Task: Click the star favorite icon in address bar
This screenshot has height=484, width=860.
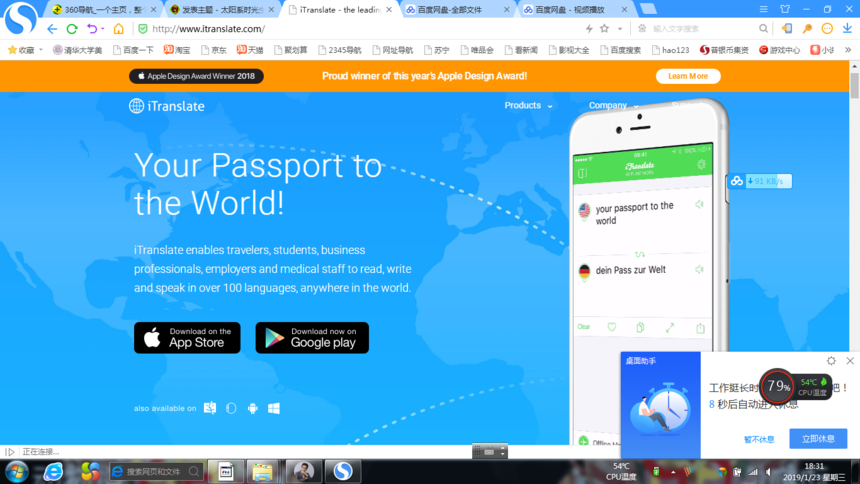Action: click(604, 29)
